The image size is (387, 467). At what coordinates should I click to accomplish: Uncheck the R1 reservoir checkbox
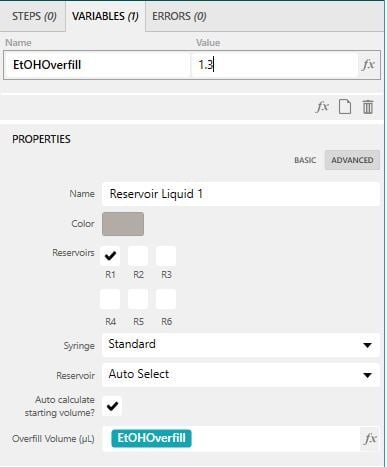pyautogui.click(x=110, y=256)
